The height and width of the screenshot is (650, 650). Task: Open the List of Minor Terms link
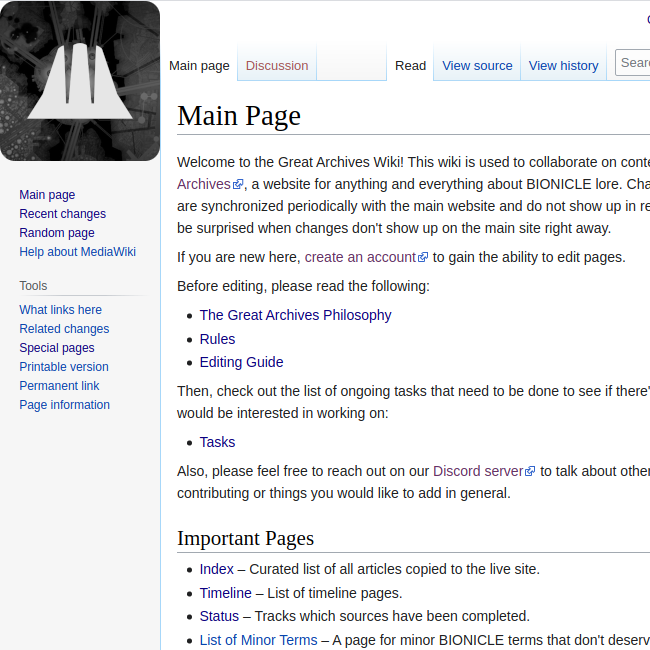pos(258,640)
